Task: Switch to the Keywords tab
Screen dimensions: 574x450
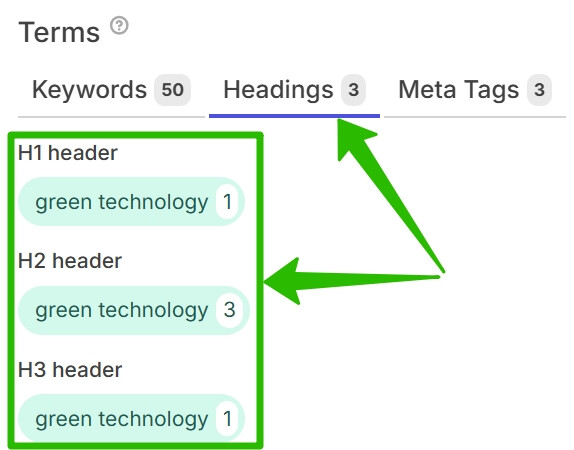Action: coord(111,90)
